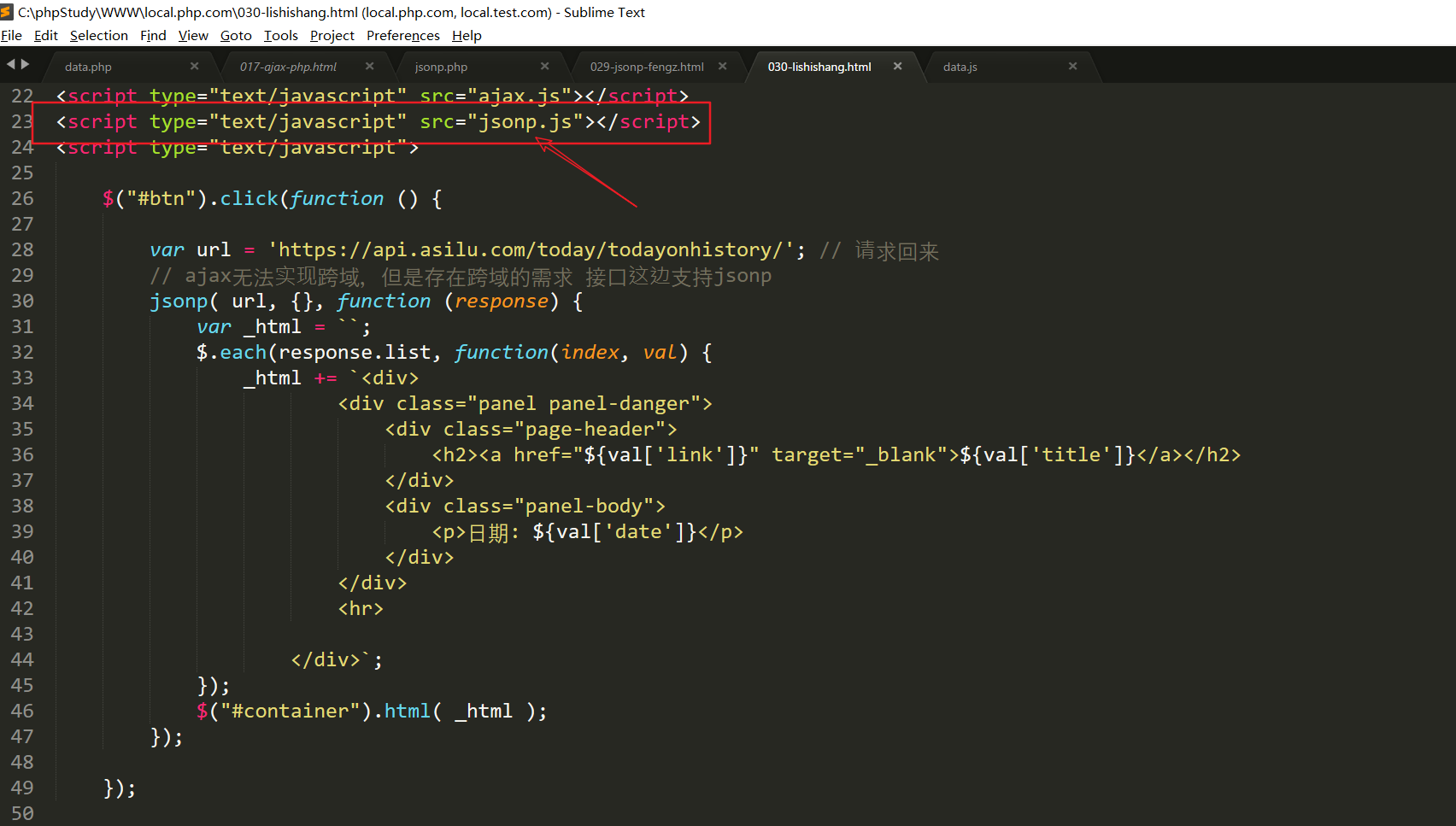Expand the Find menu
The height and width of the screenshot is (826, 1456).
[x=153, y=35]
